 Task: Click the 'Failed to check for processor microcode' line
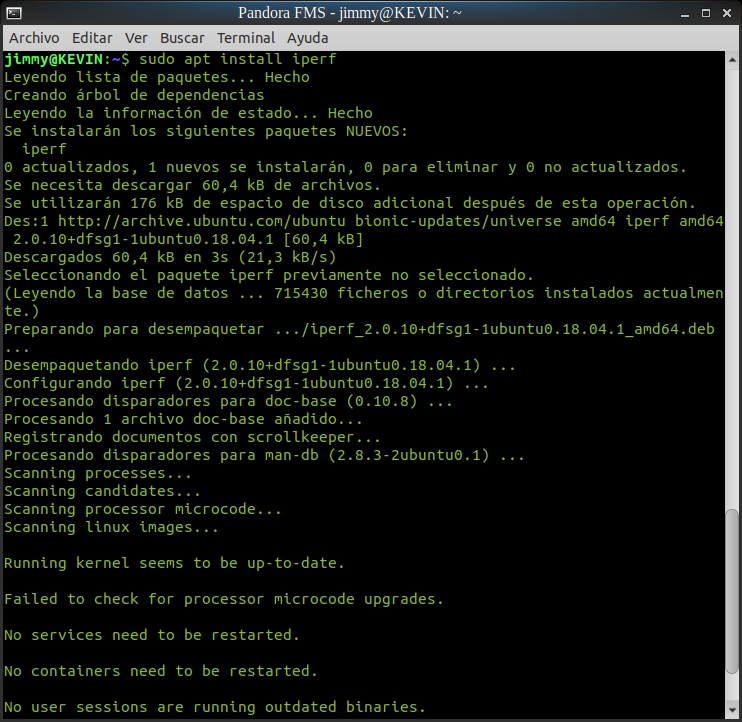pyautogui.click(x=223, y=599)
